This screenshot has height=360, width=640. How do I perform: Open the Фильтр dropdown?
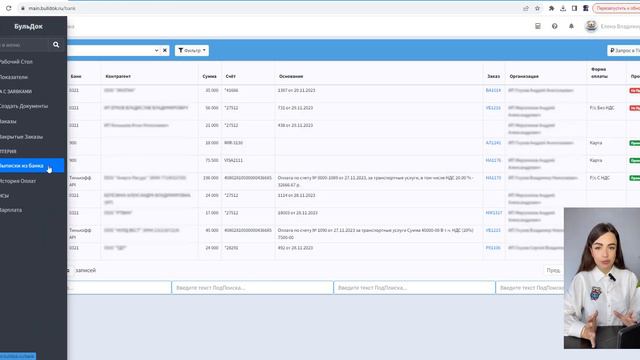(192, 50)
